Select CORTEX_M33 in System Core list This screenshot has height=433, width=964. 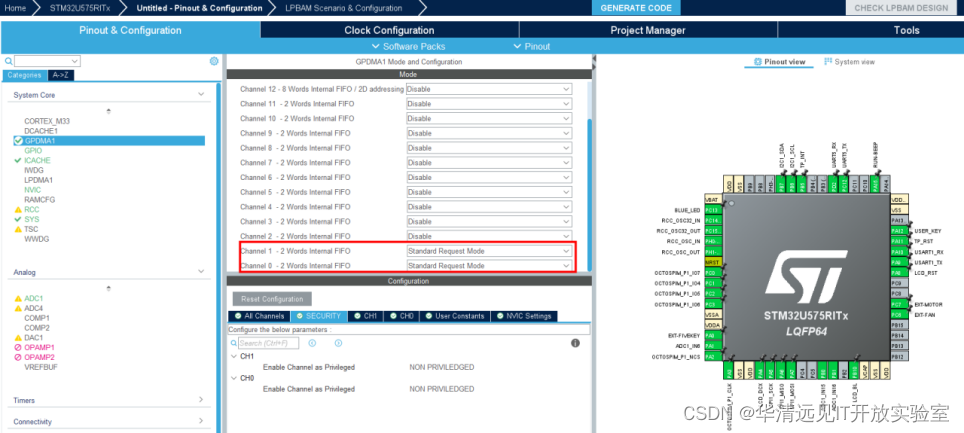(47, 121)
